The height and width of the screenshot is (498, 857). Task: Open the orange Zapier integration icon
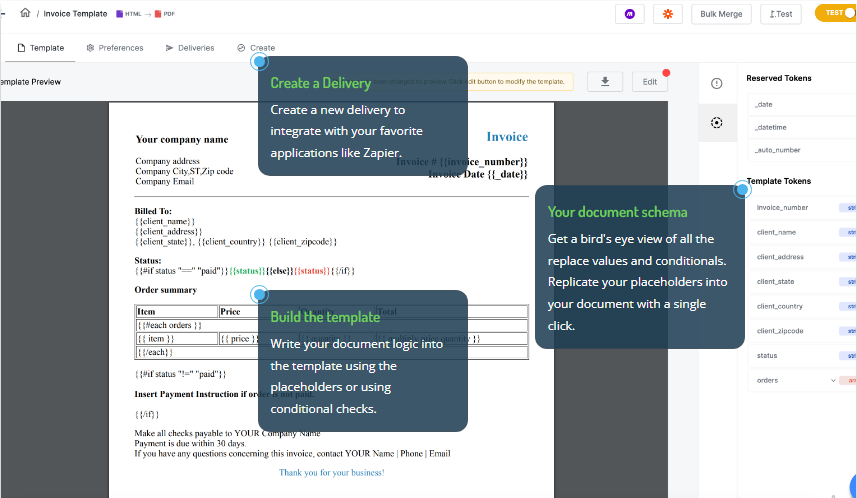(668, 14)
